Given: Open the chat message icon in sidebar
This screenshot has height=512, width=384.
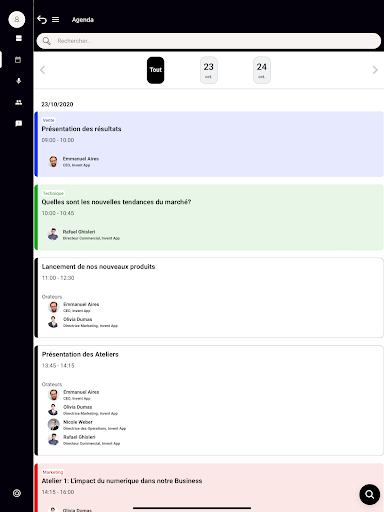Looking at the screenshot, I should (18, 124).
